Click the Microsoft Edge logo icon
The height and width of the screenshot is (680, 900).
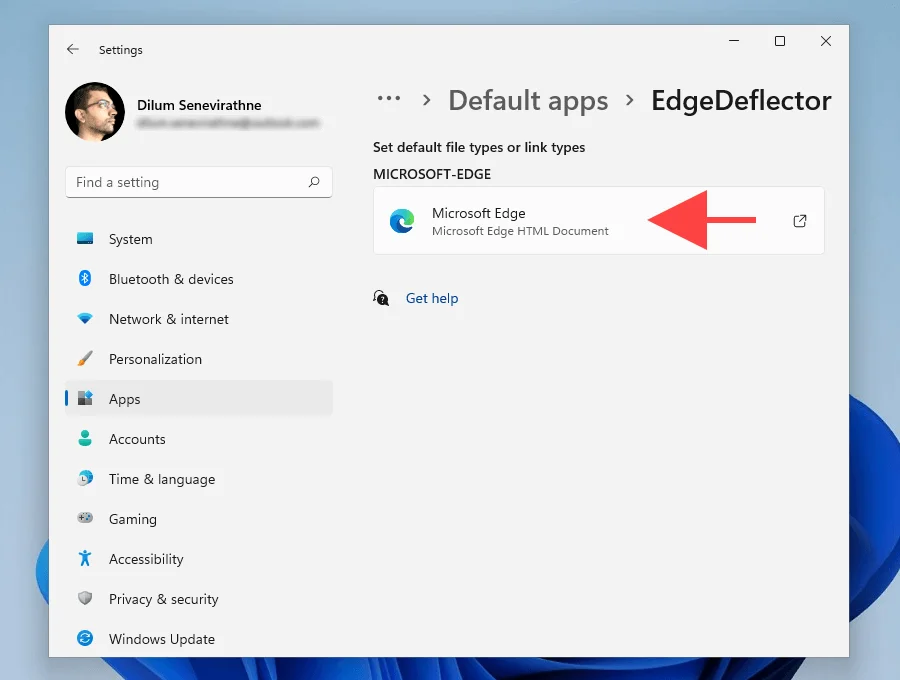[402, 221]
